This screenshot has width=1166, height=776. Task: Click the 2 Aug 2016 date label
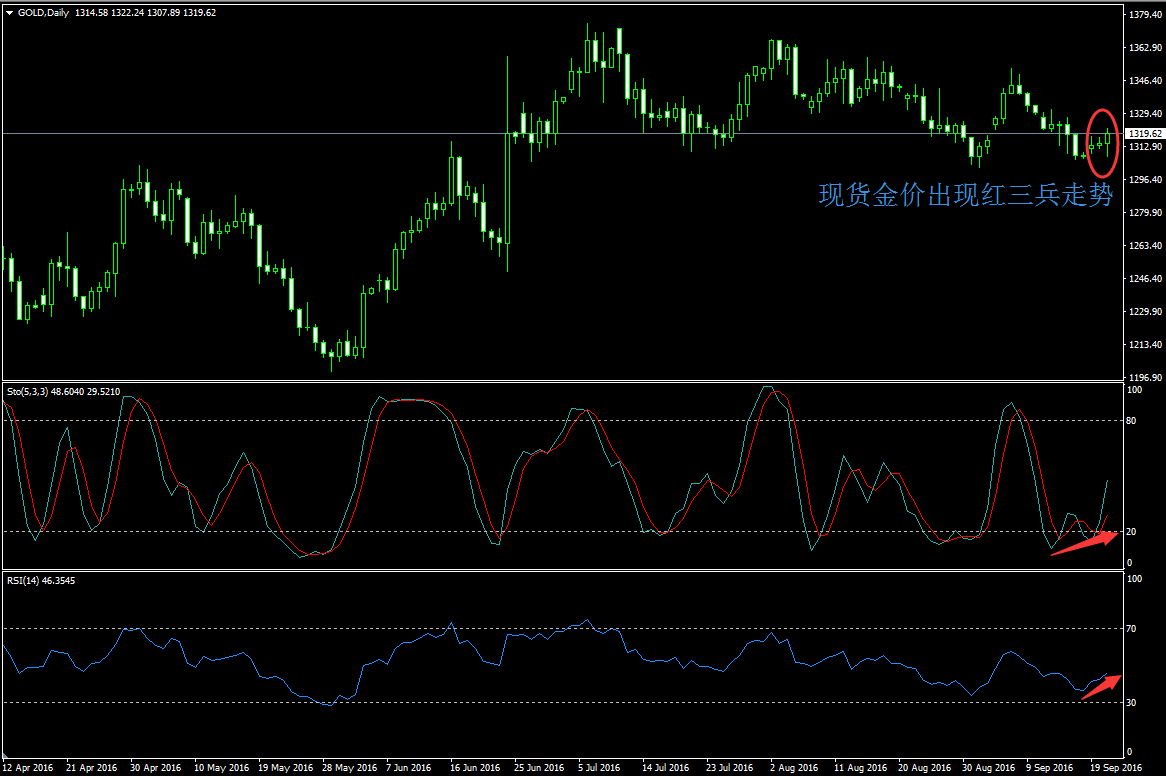click(793, 768)
